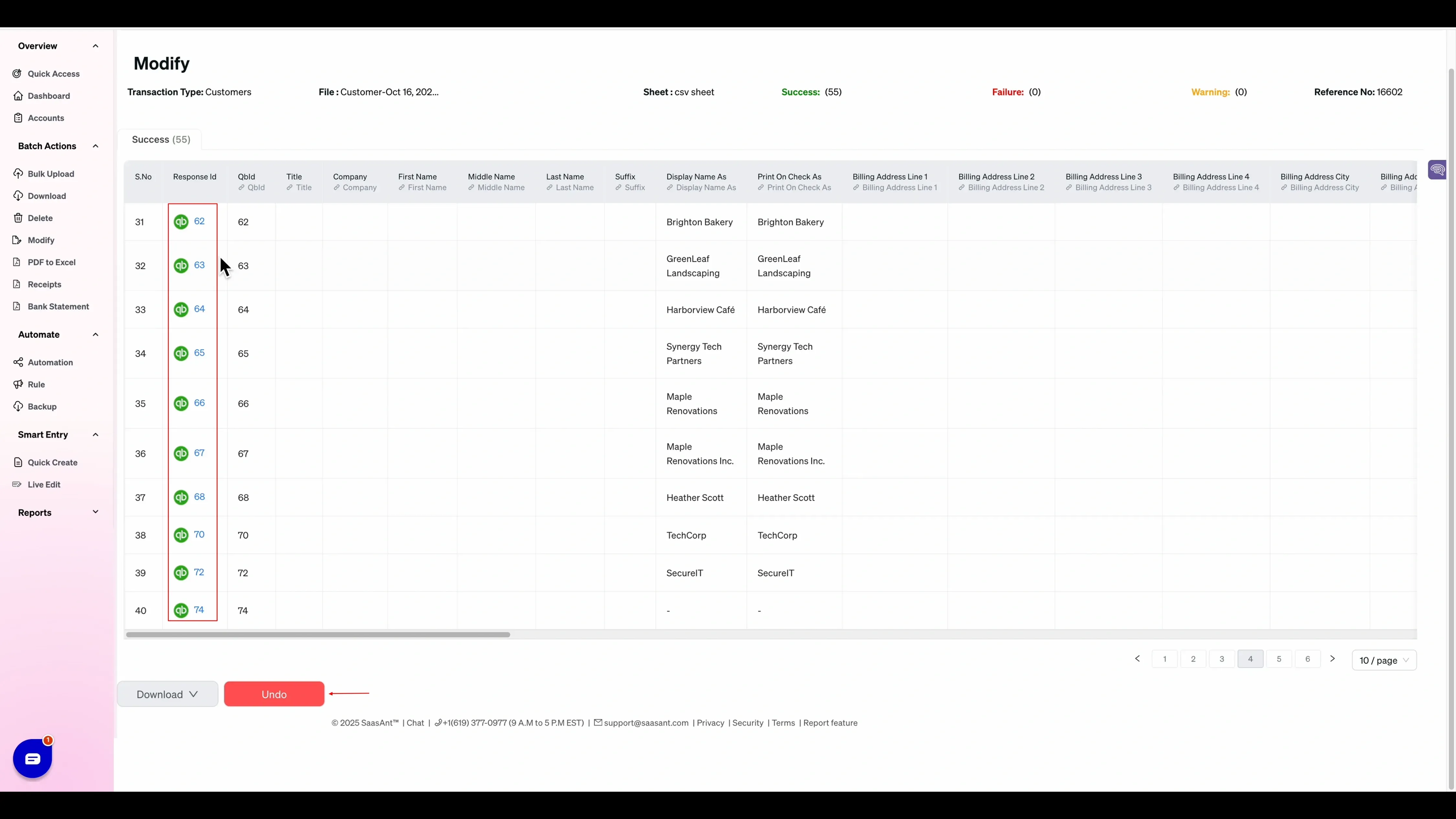Click the Live Edit pencil icon
Viewport: 1456px width, 819px height.
18,484
